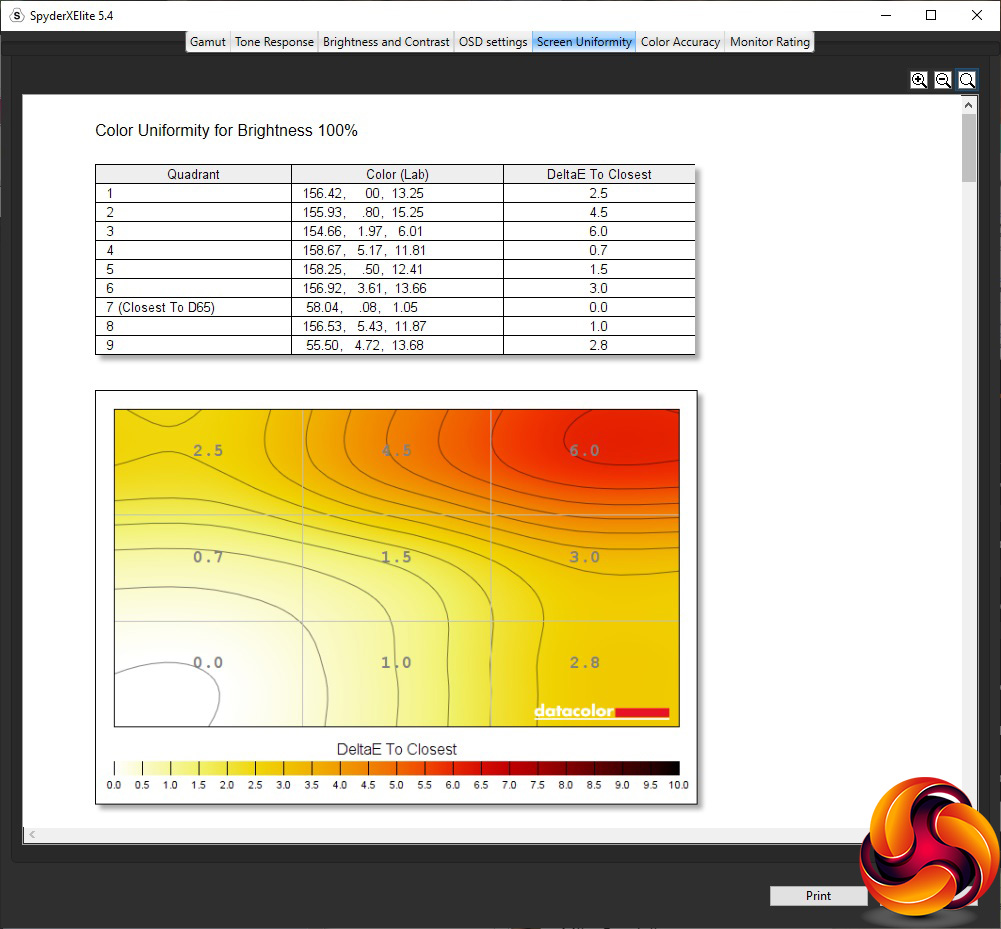1001x929 pixels.
Task: Click the DeltaE color scale bar
Action: click(396, 768)
